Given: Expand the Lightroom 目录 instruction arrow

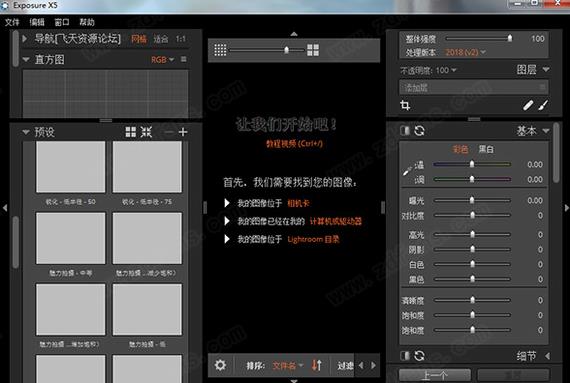Looking at the screenshot, I should 227,239.
